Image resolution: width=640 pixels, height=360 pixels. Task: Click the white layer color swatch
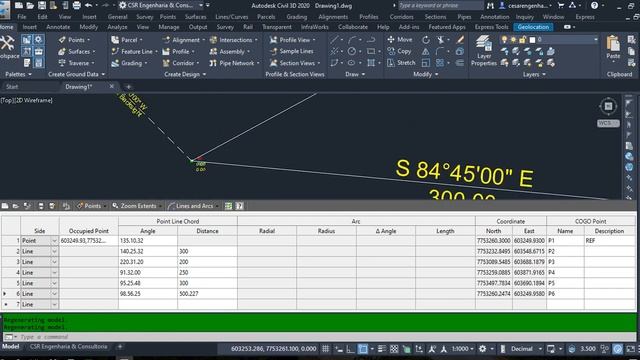tap(532, 40)
